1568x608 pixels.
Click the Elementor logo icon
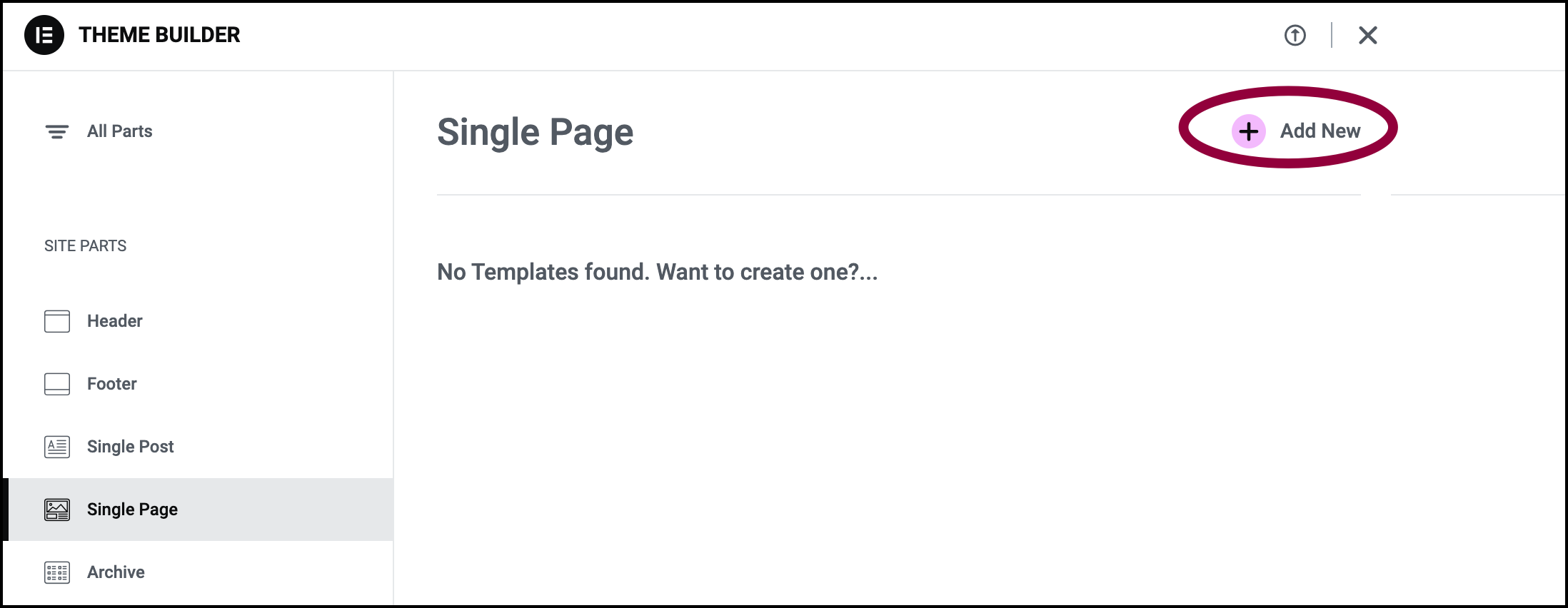click(x=44, y=35)
